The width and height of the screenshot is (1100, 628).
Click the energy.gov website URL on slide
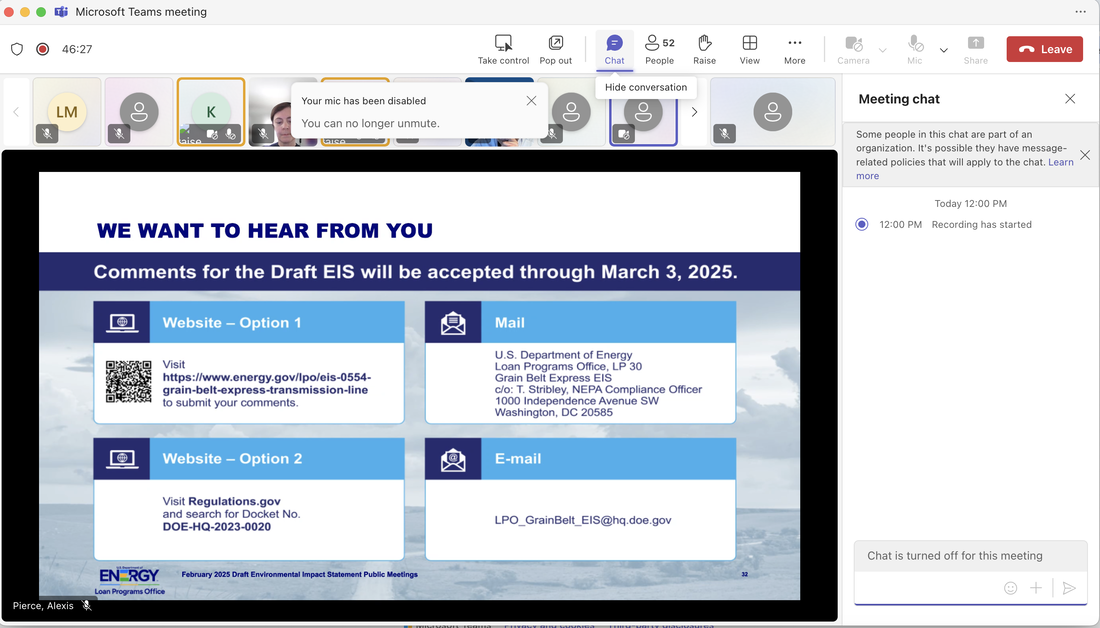coord(267,383)
